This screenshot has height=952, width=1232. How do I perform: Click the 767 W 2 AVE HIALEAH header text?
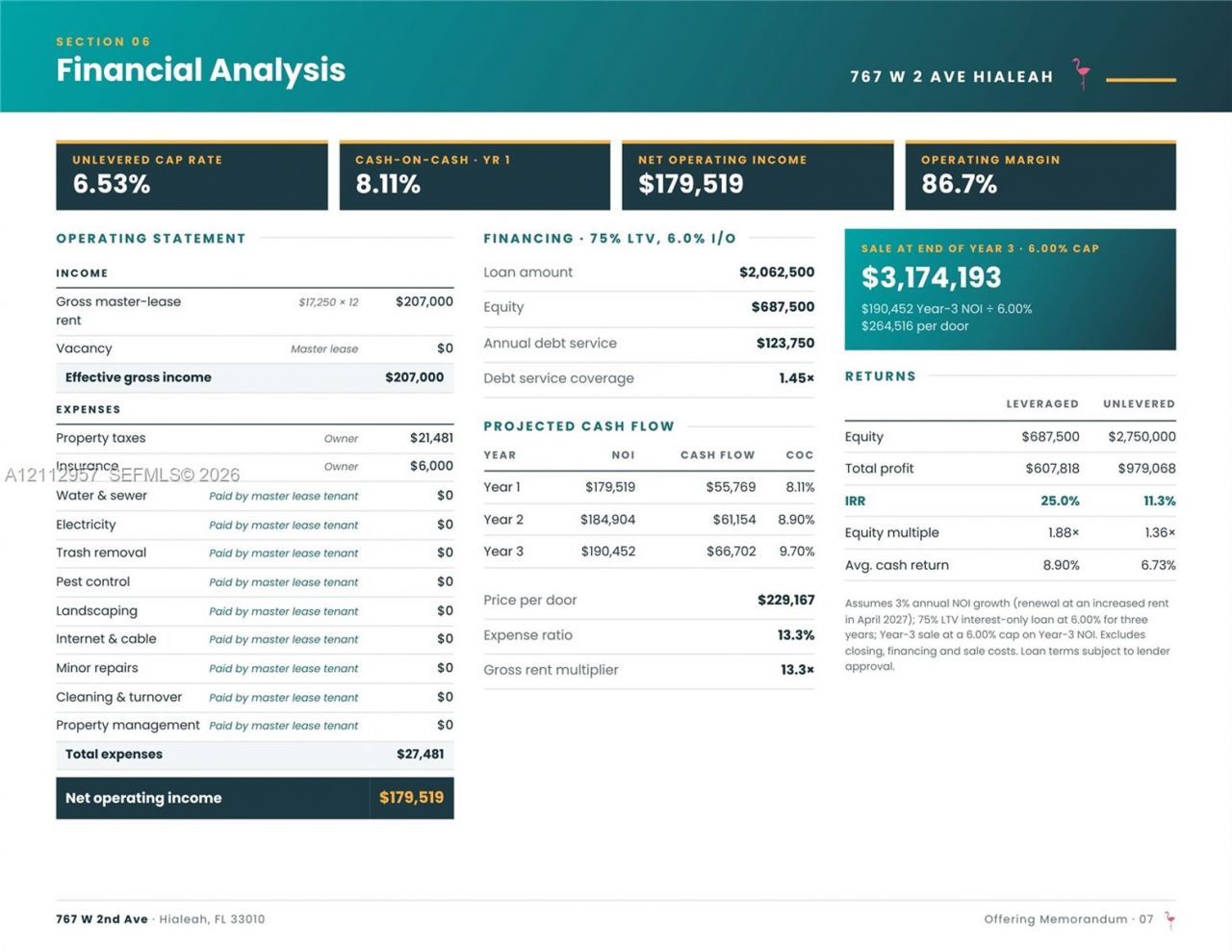click(x=952, y=77)
